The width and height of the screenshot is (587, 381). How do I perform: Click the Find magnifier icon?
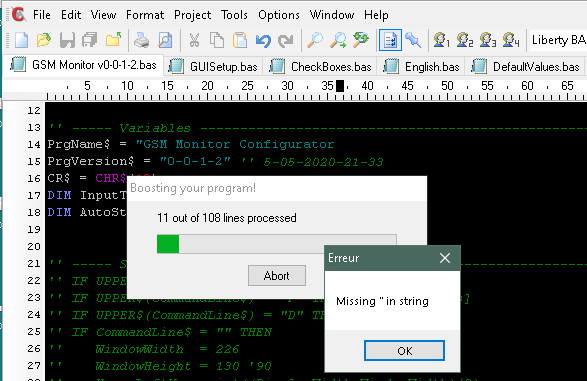coord(315,40)
